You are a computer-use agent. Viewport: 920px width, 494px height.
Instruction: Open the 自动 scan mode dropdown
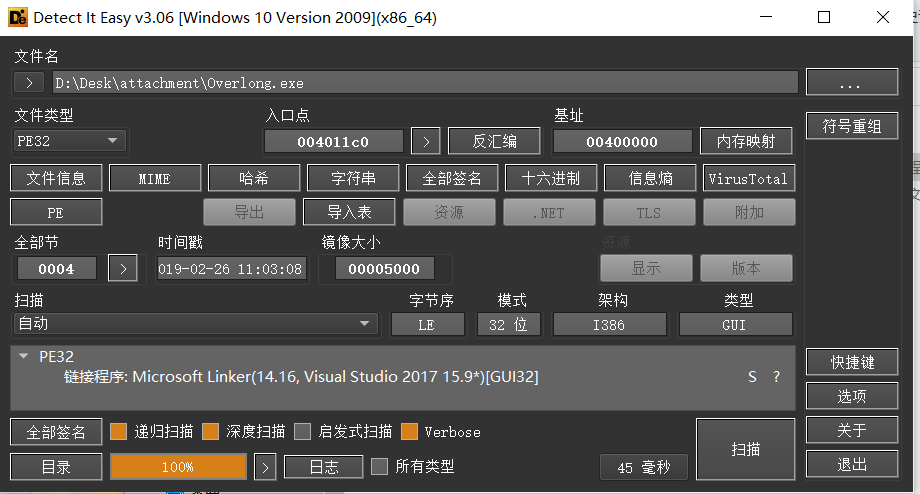(x=194, y=324)
